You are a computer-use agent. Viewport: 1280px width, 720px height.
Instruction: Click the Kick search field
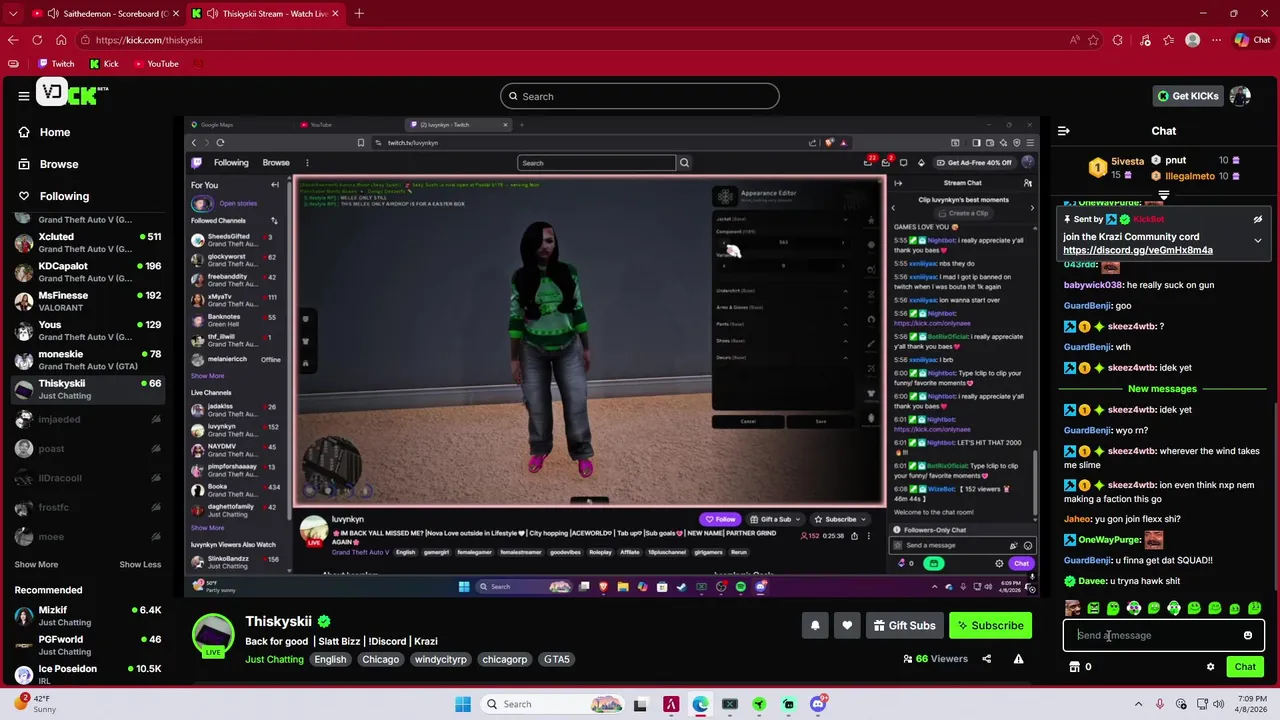point(640,96)
